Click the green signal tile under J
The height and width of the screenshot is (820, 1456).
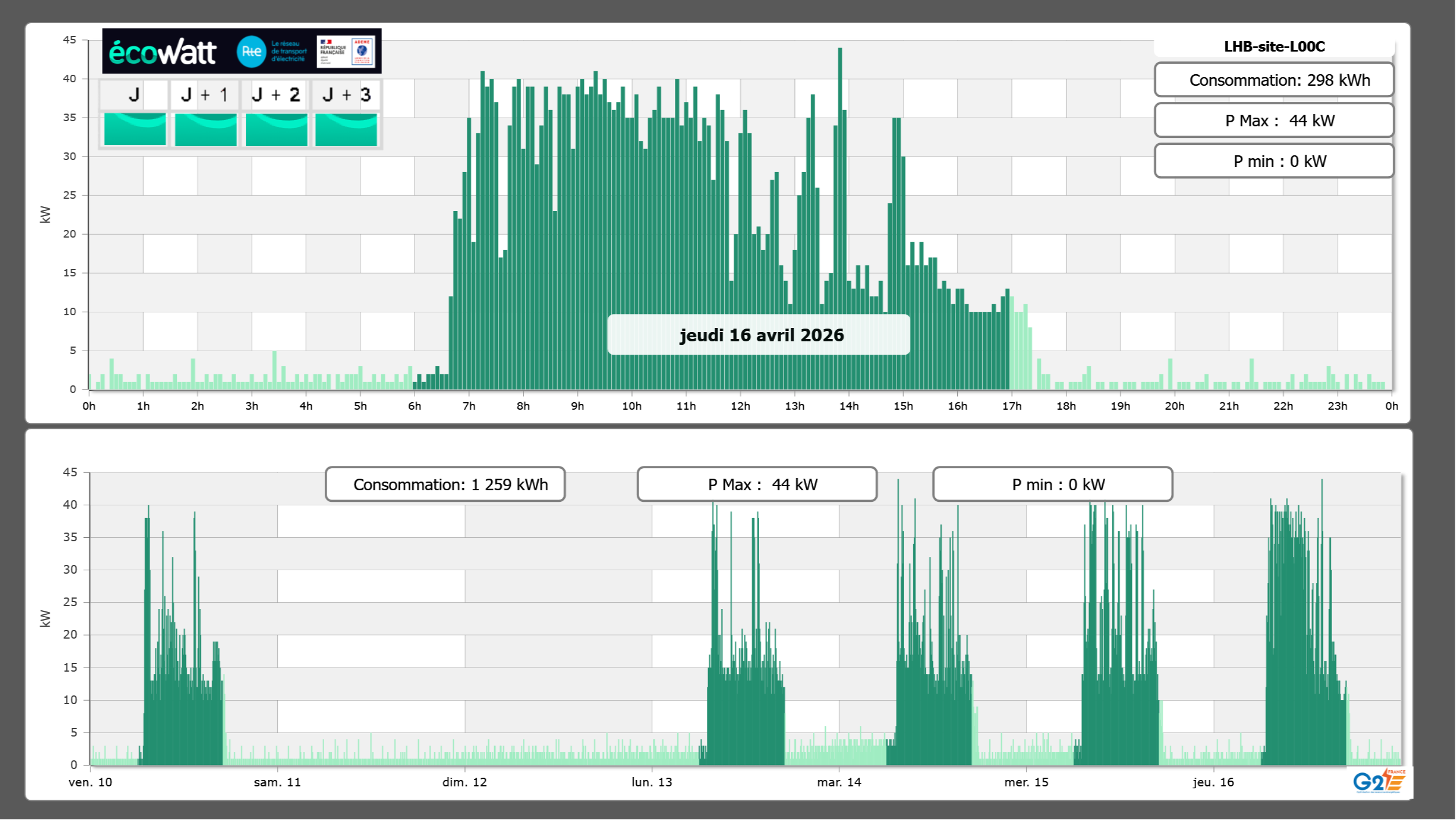pos(135,129)
